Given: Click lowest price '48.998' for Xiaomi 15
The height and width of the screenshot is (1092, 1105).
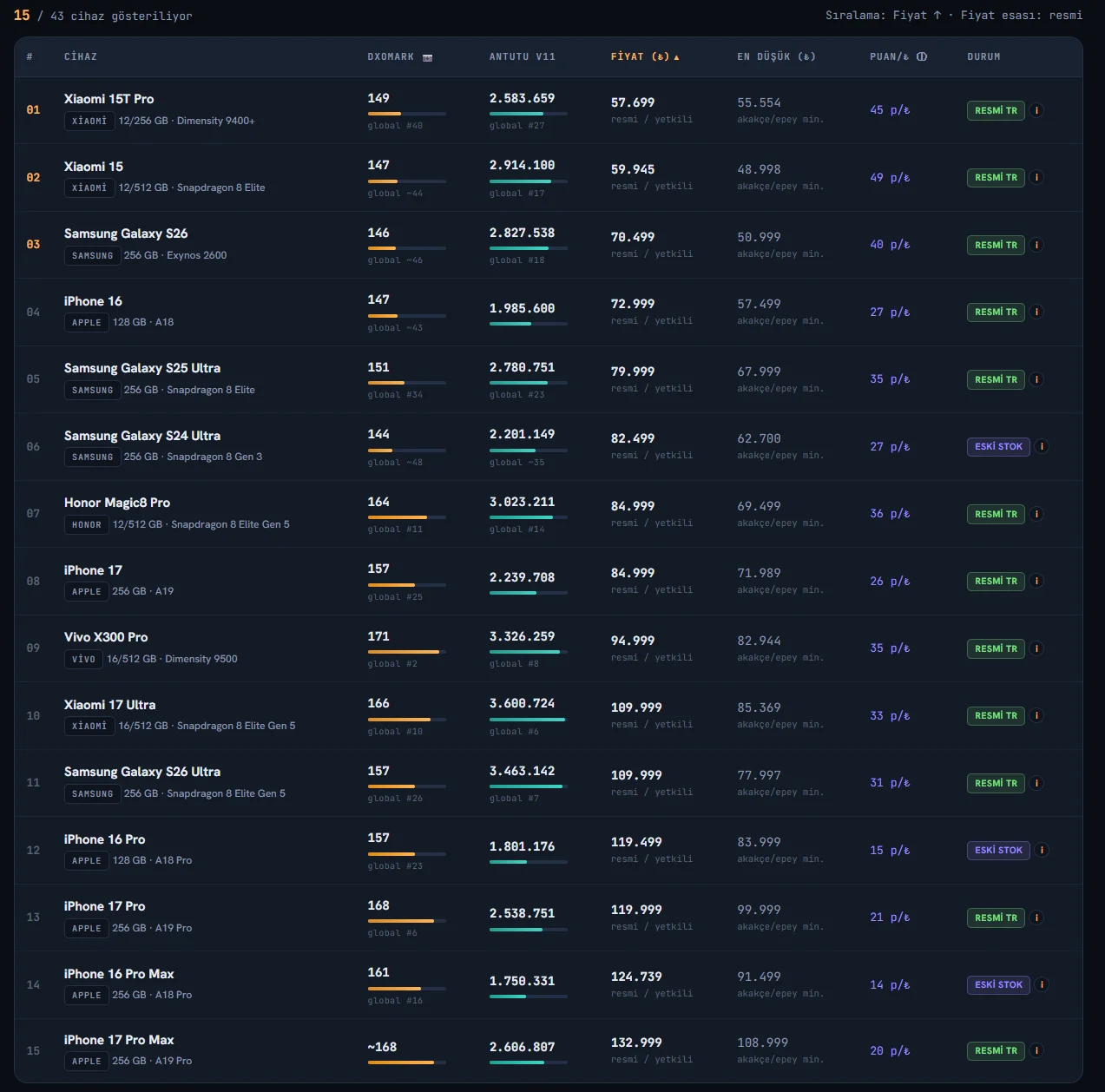Looking at the screenshot, I should tap(759, 169).
